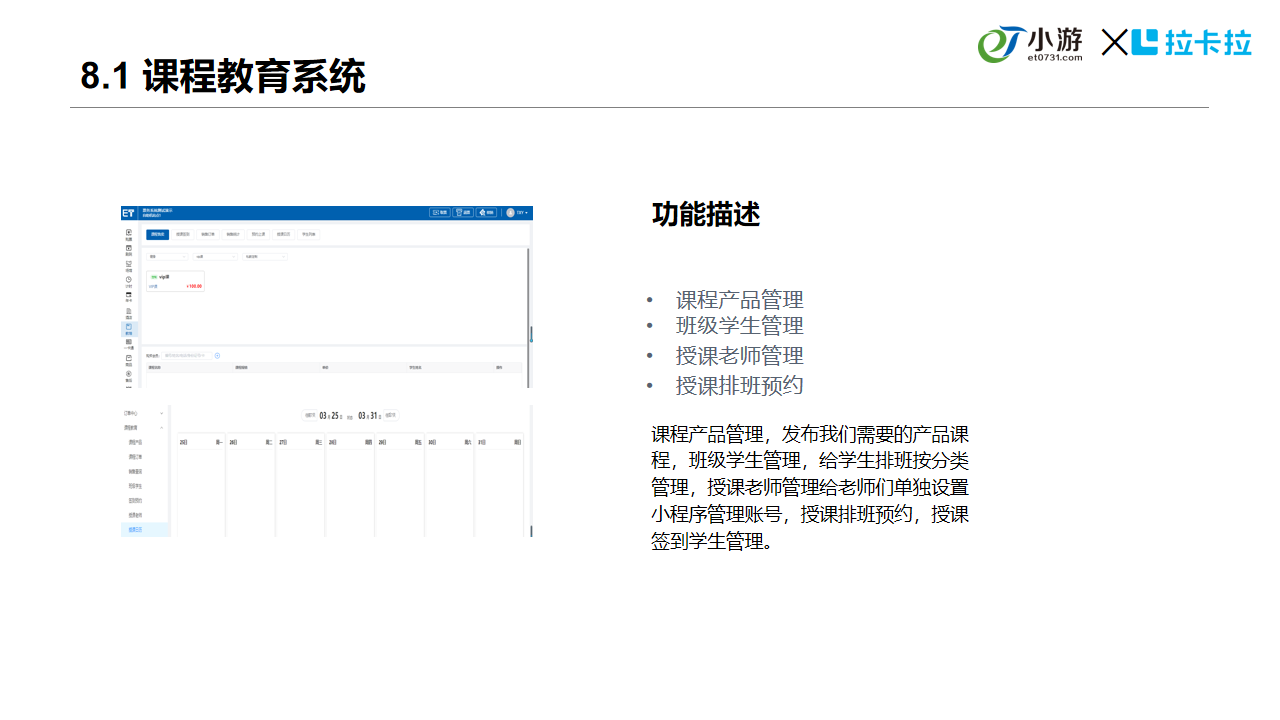Click the previous-week button left of 03月25日
Viewport: 1280px width, 720px height.
point(310,415)
